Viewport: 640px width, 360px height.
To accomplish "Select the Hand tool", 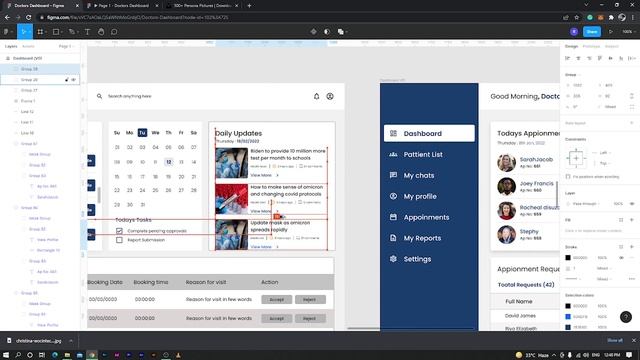I will click(101, 31).
